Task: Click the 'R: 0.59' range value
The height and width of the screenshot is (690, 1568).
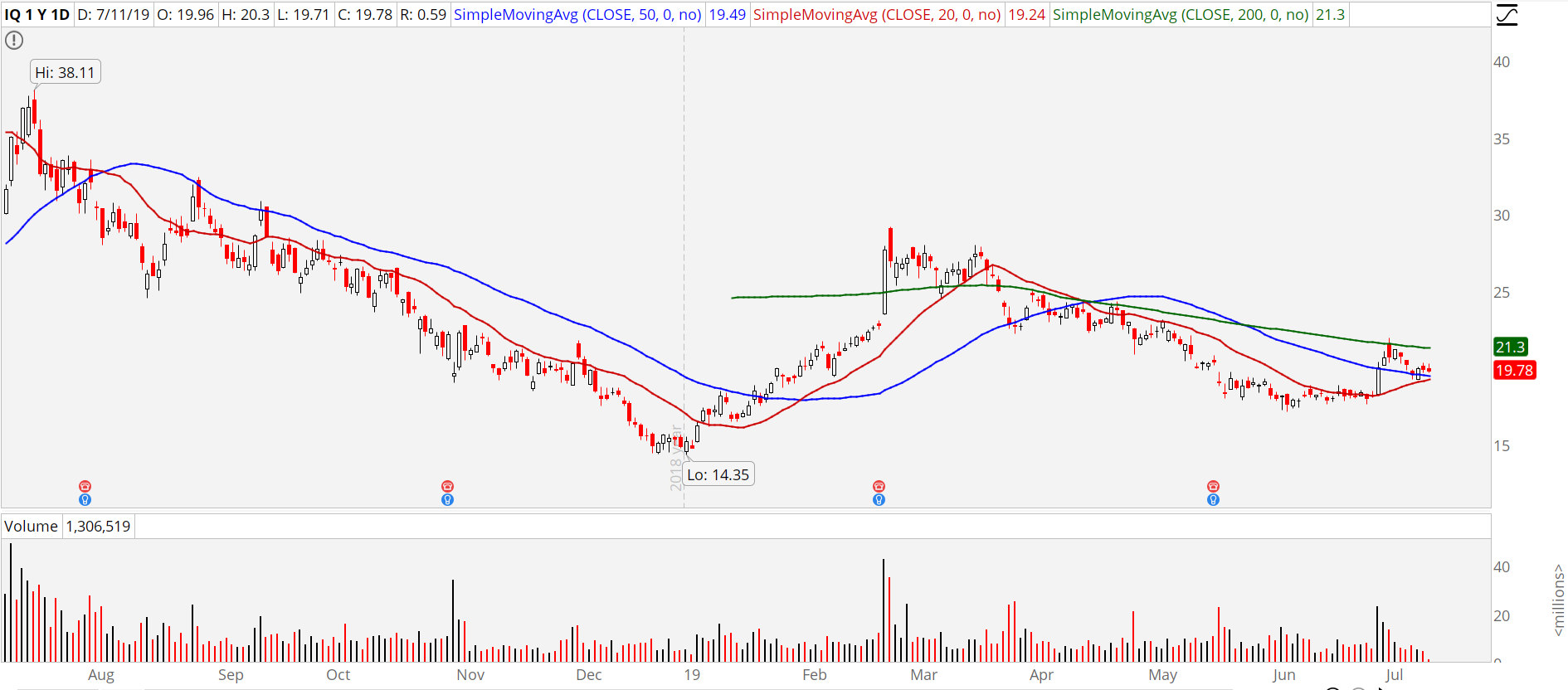Action: [423, 15]
